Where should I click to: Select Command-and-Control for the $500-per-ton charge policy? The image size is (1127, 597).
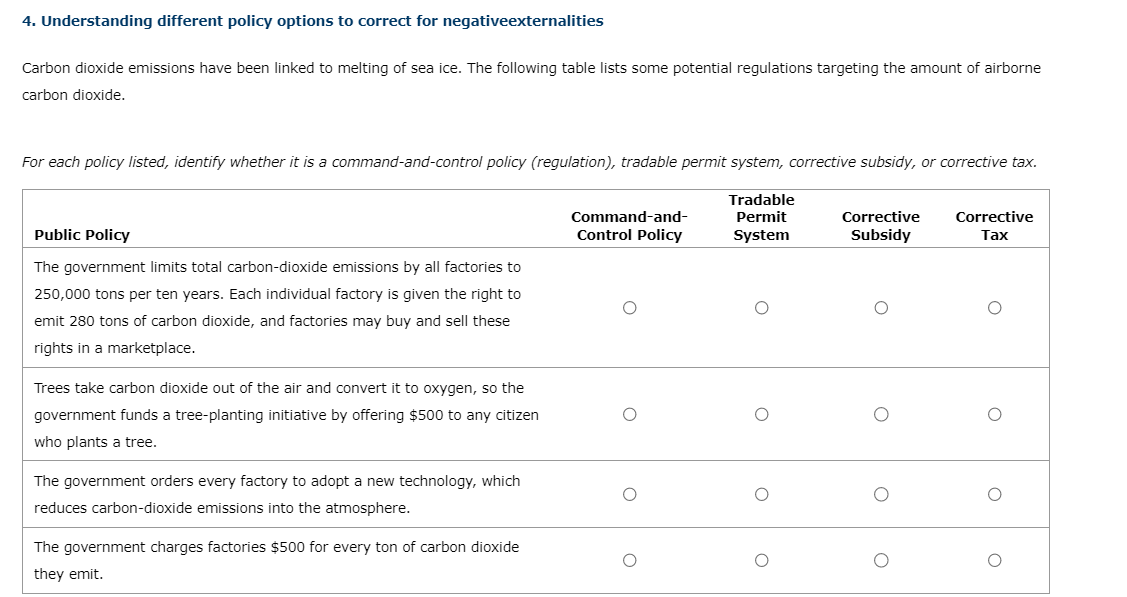[x=629, y=560]
